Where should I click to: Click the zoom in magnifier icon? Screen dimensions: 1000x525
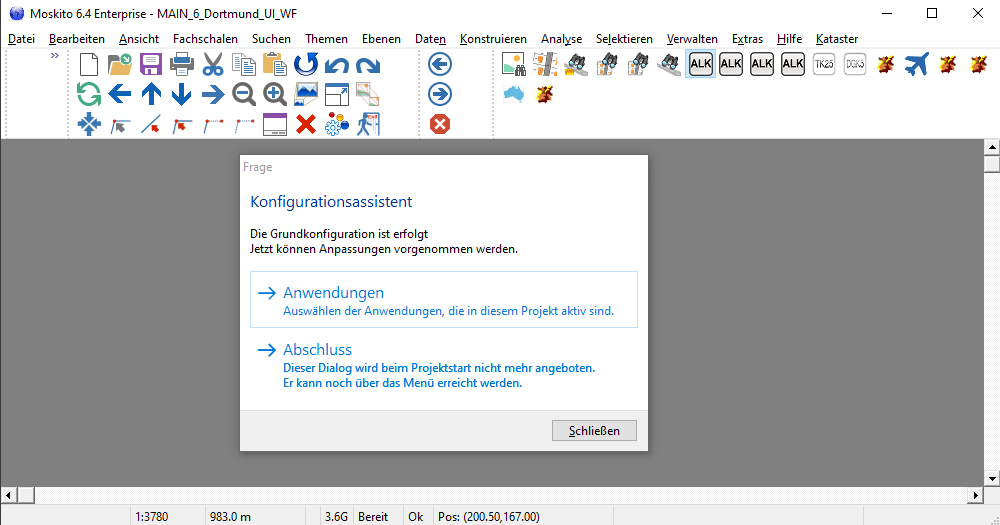tap(275, 95)
